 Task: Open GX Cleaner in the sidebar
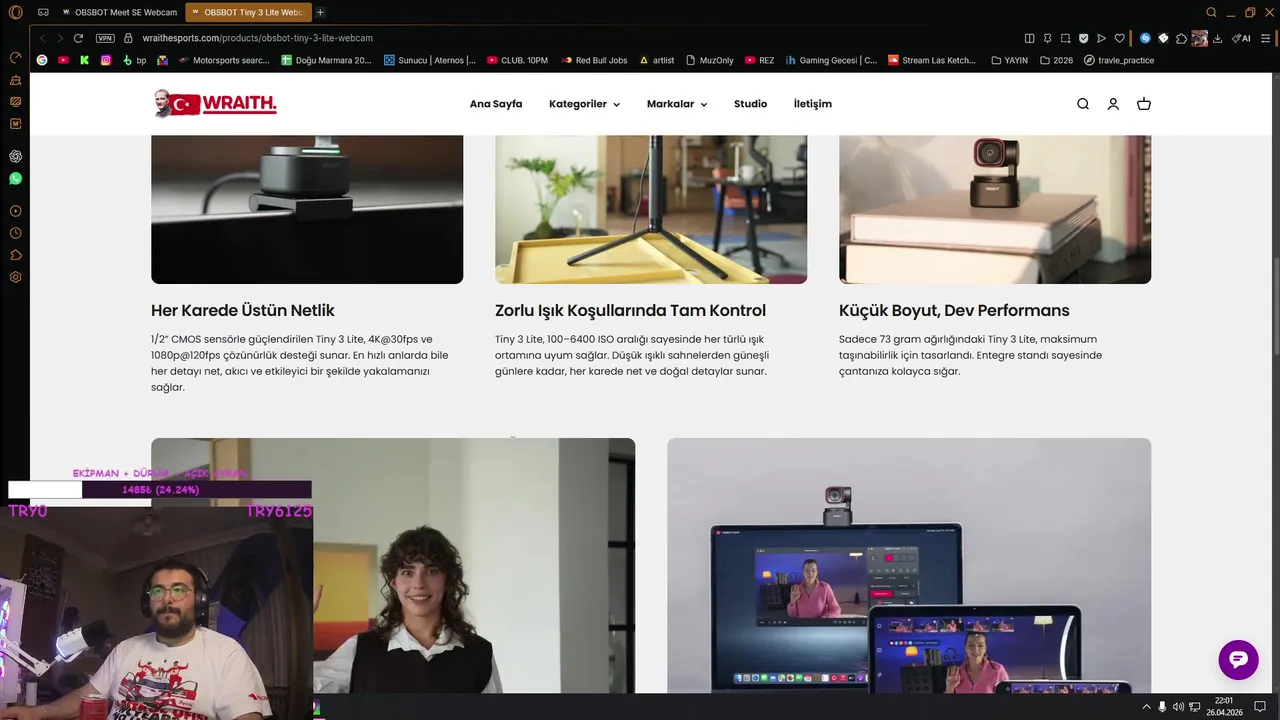point(15,80)
